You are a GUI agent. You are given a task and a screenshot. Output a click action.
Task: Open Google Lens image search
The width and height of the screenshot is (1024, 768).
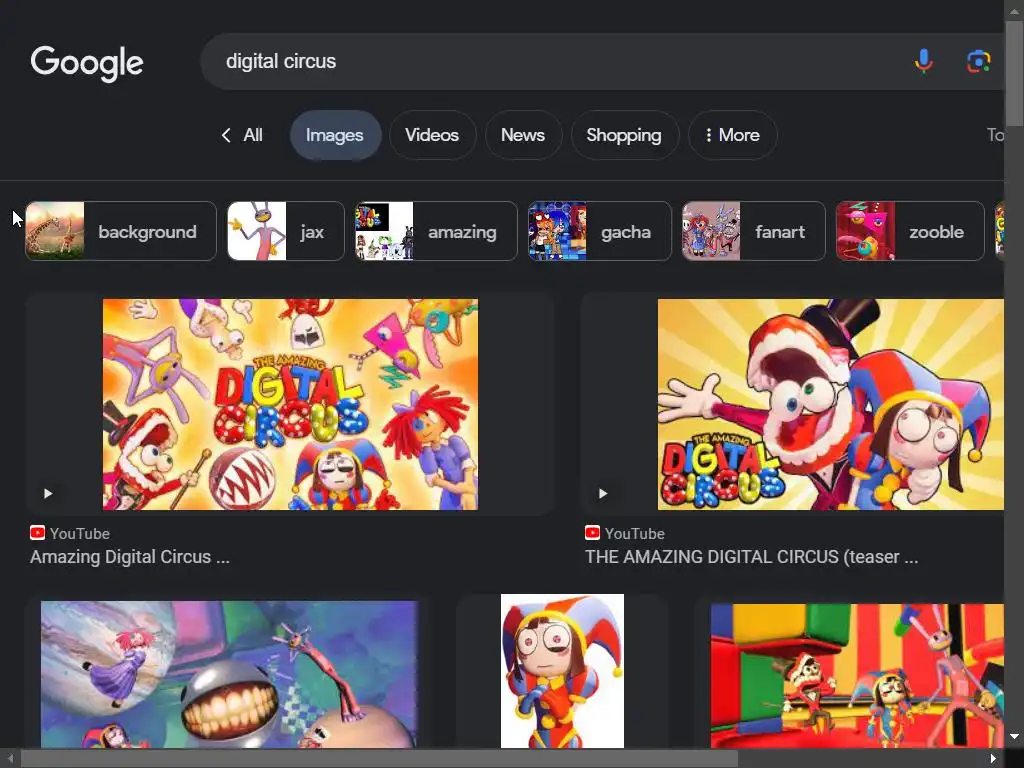[978, 61]
